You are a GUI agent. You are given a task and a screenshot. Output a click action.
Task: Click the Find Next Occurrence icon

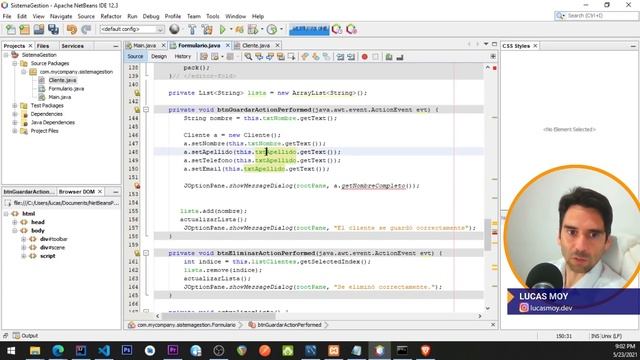coord(269,57)
